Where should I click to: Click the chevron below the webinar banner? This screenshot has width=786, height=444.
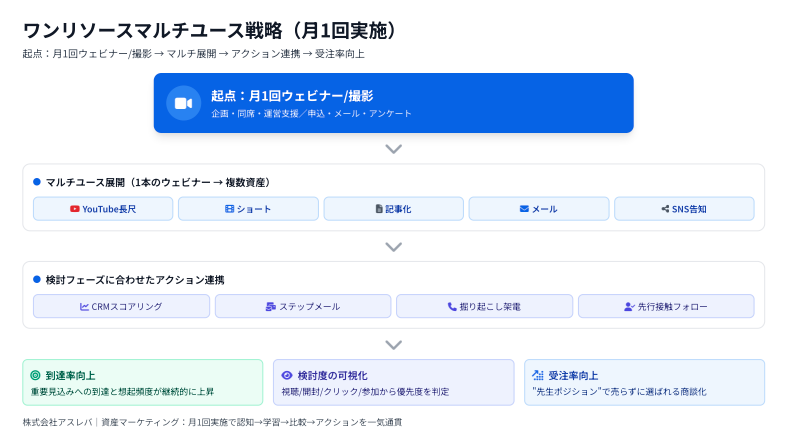(x=393, y=149)
